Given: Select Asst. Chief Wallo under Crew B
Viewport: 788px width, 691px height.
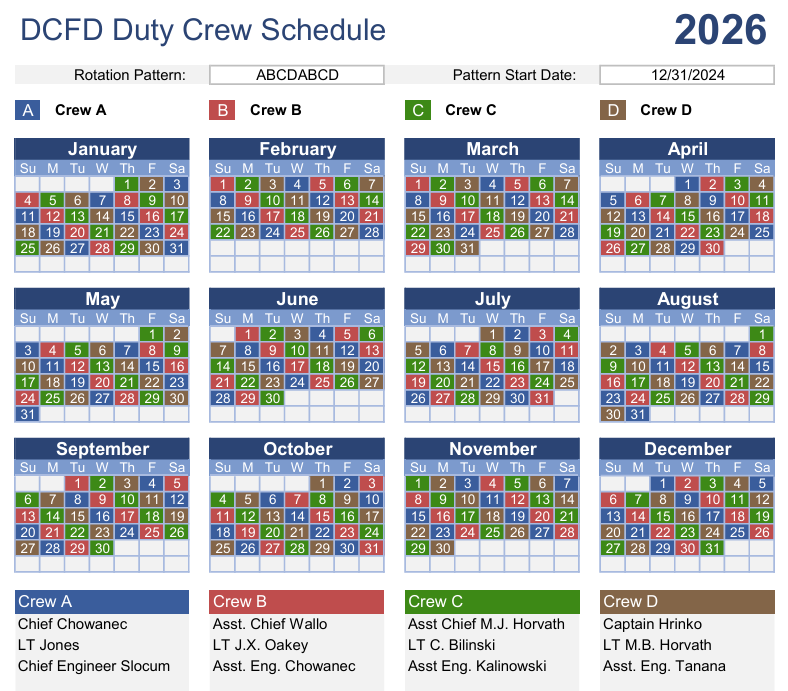Looking at the screenshot, I should click(270, 624).
